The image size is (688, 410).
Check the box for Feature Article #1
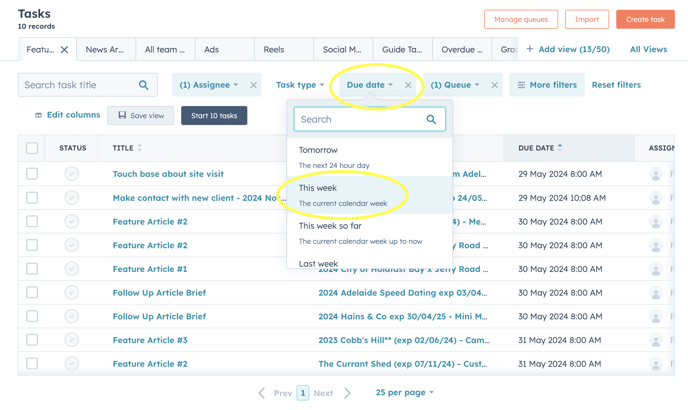click(32, 269)
